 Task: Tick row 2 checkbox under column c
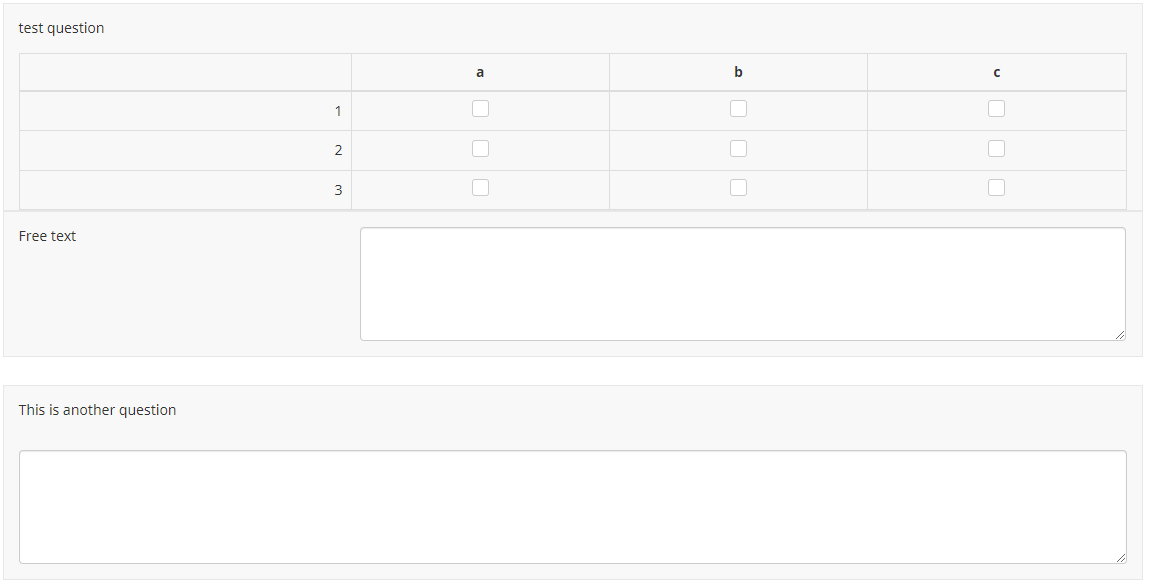pos(996,149)
